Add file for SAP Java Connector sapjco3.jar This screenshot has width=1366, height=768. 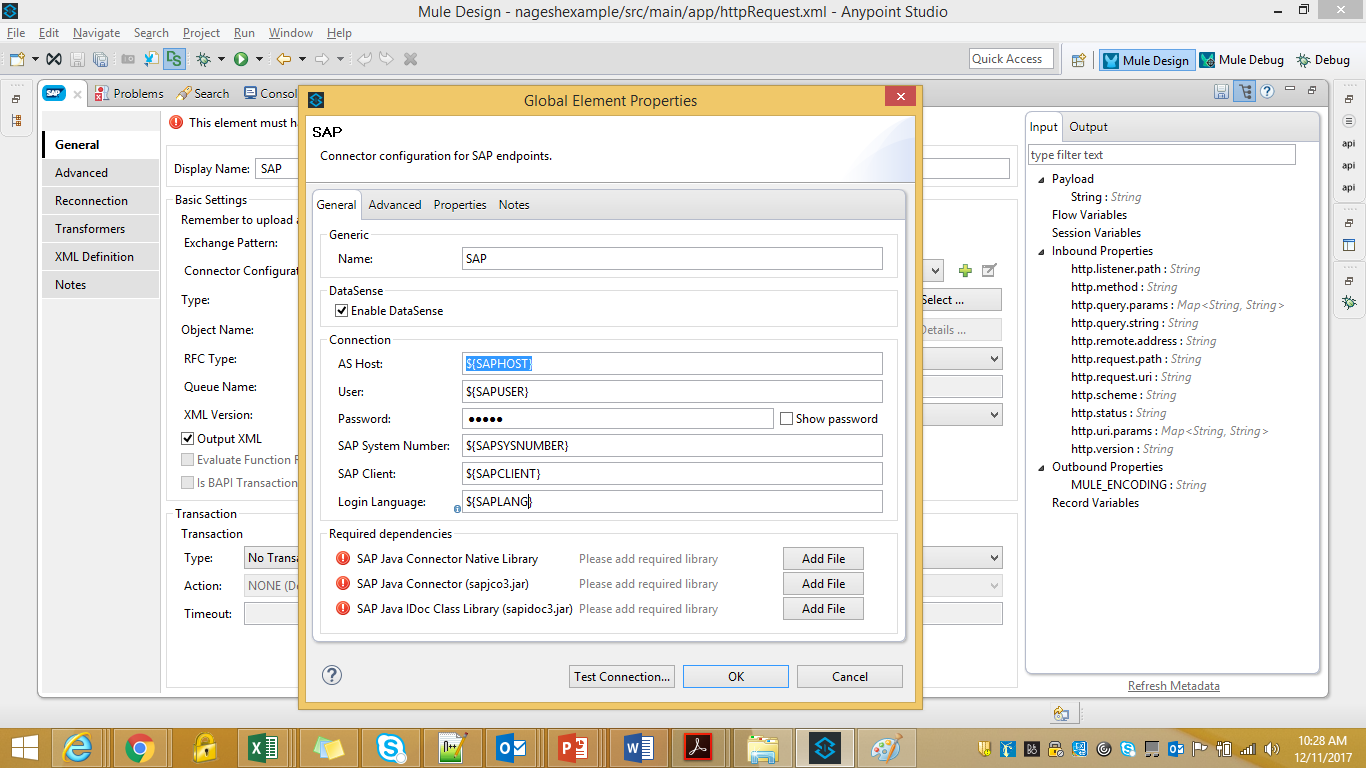click(x=823, y=584)
